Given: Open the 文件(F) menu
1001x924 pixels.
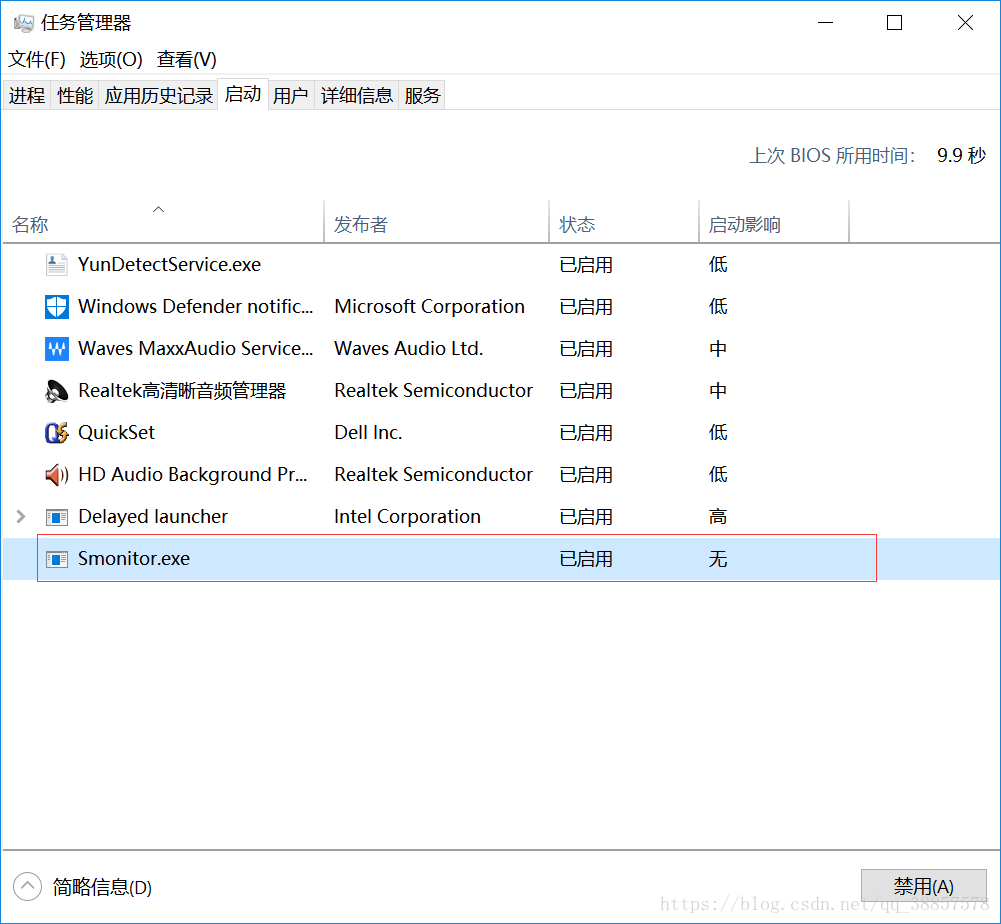Looking at the screenshot, I should (x=37, y=59).
